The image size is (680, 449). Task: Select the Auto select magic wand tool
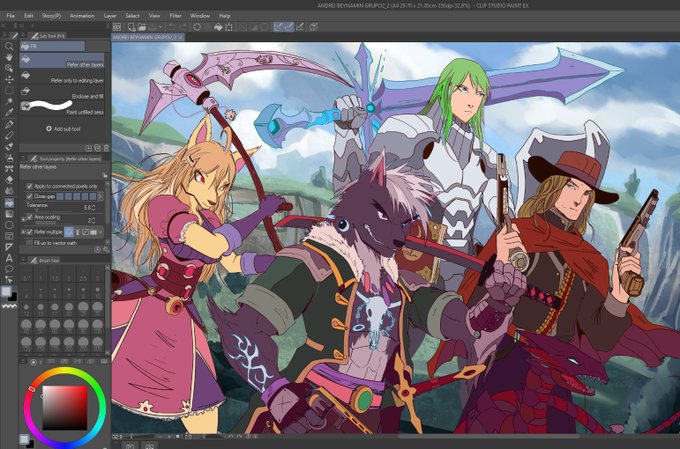point(9,102)
